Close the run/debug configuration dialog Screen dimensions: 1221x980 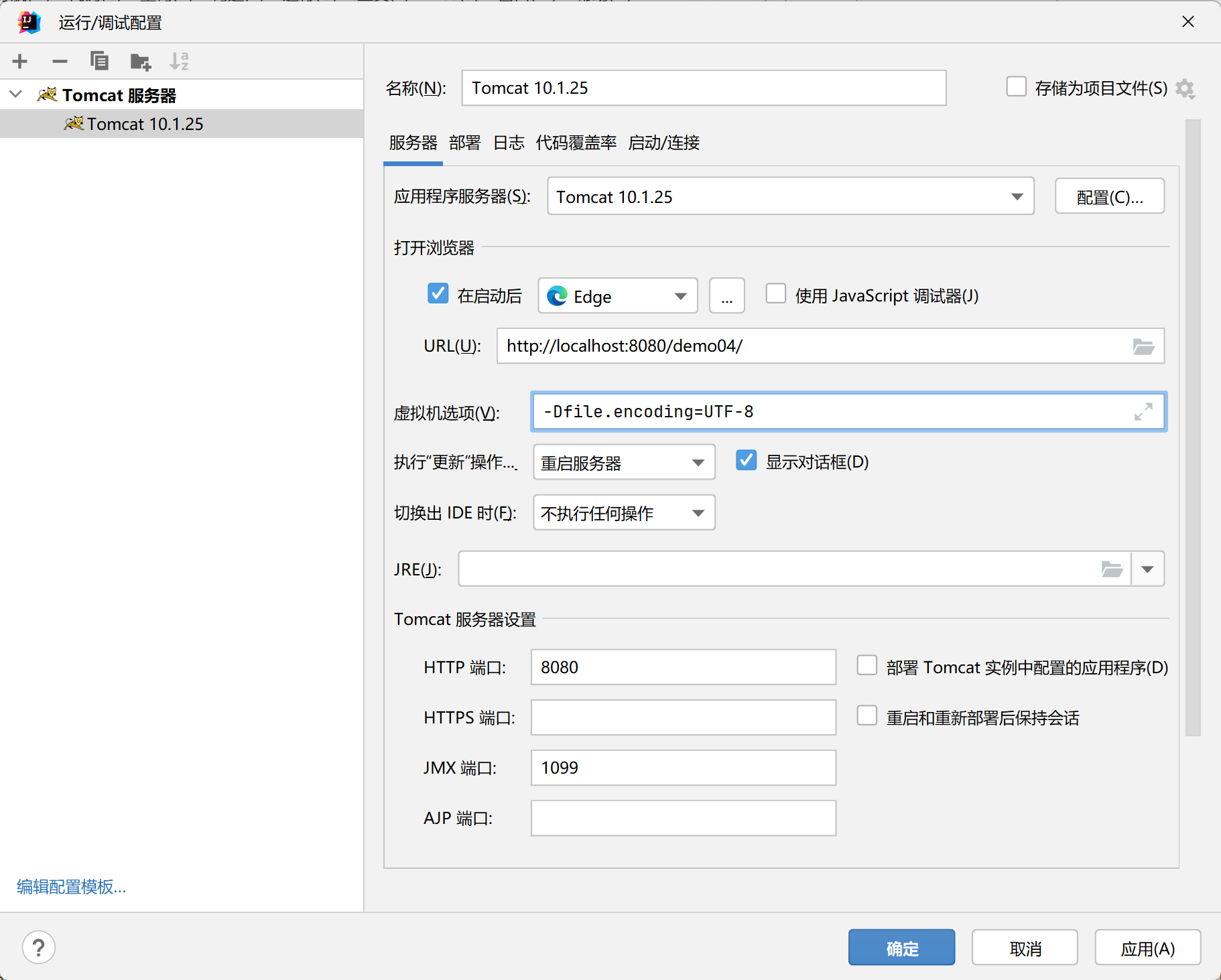point(1188,21)
